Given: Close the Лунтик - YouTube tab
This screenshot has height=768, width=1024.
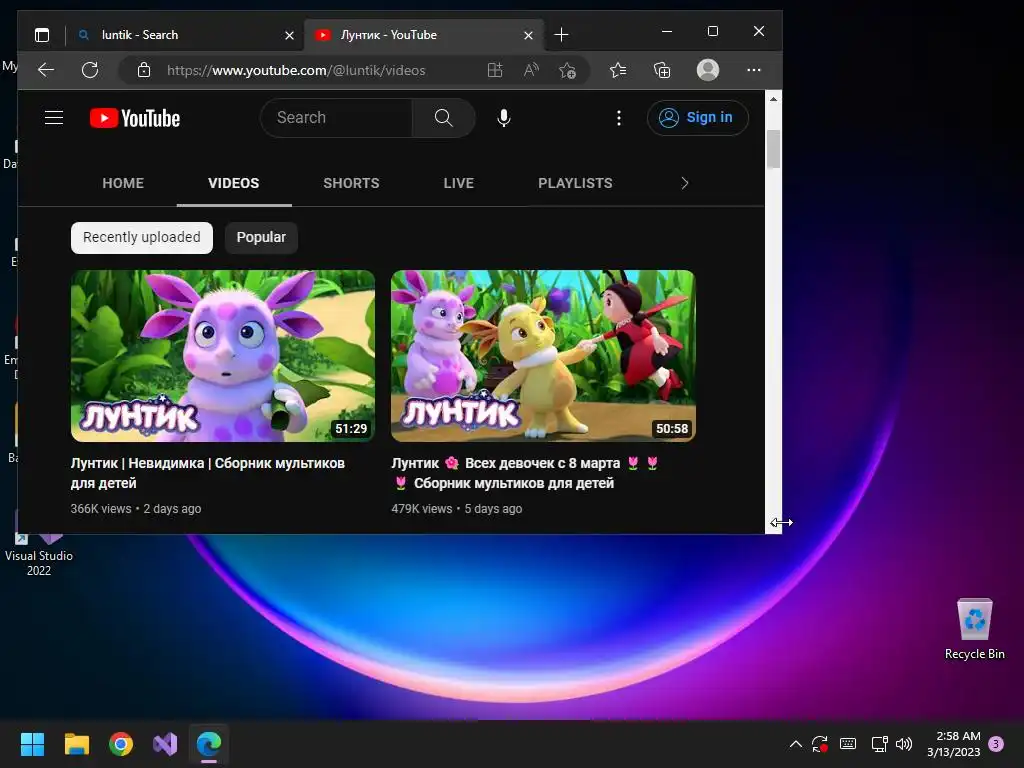Looking at the screenshot, I should click(528, 35).
